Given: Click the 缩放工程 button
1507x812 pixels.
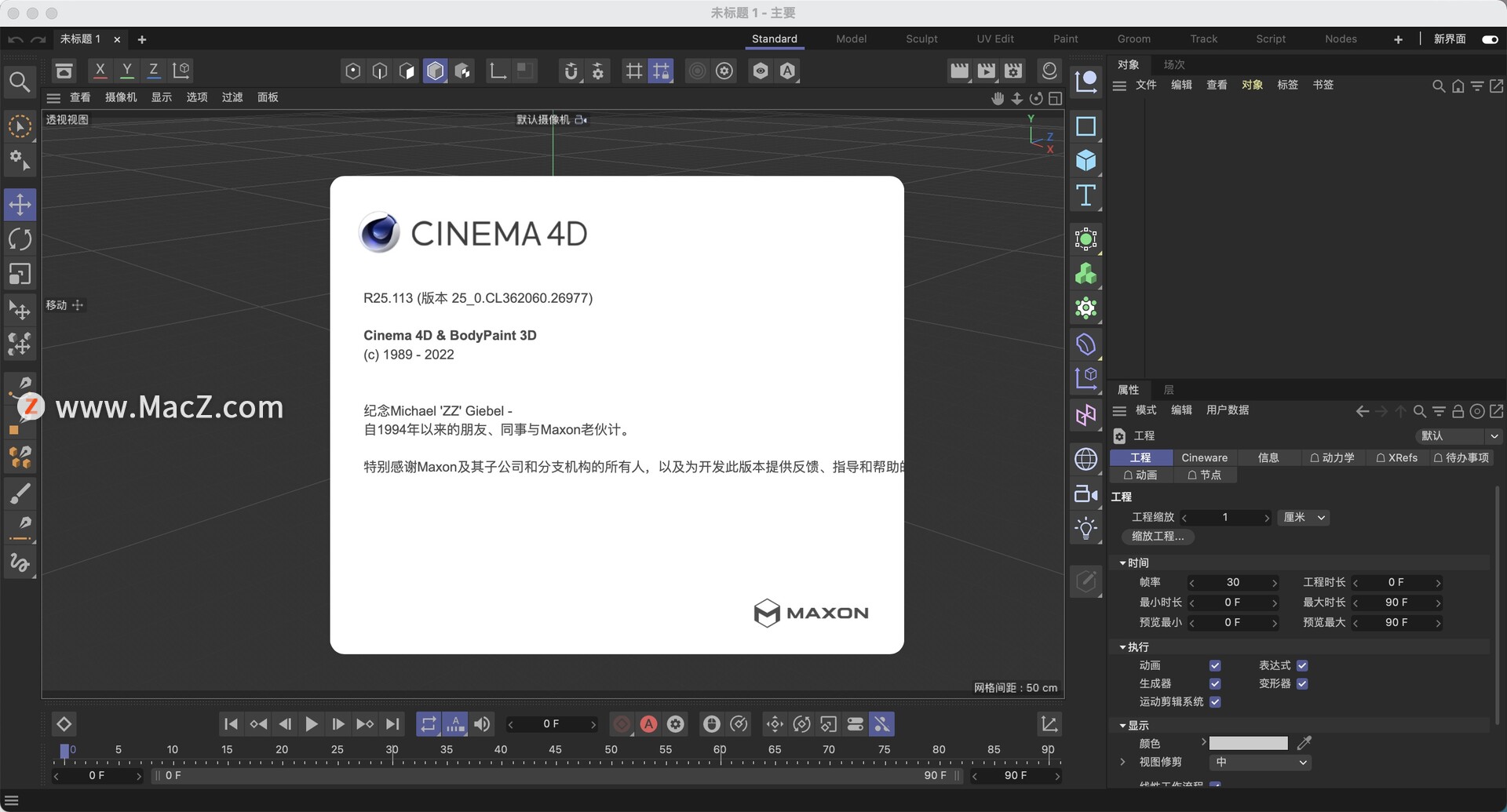Looking at the screenshot, I should 1158,537.
